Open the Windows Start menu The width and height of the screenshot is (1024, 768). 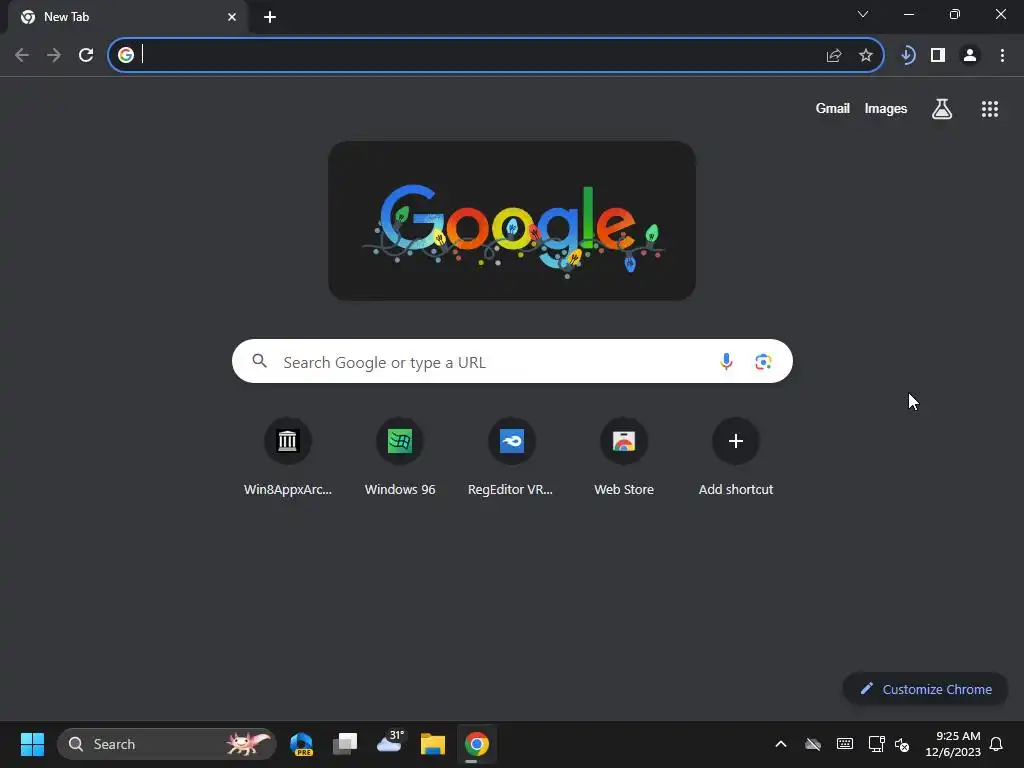(x=32, y=744)
